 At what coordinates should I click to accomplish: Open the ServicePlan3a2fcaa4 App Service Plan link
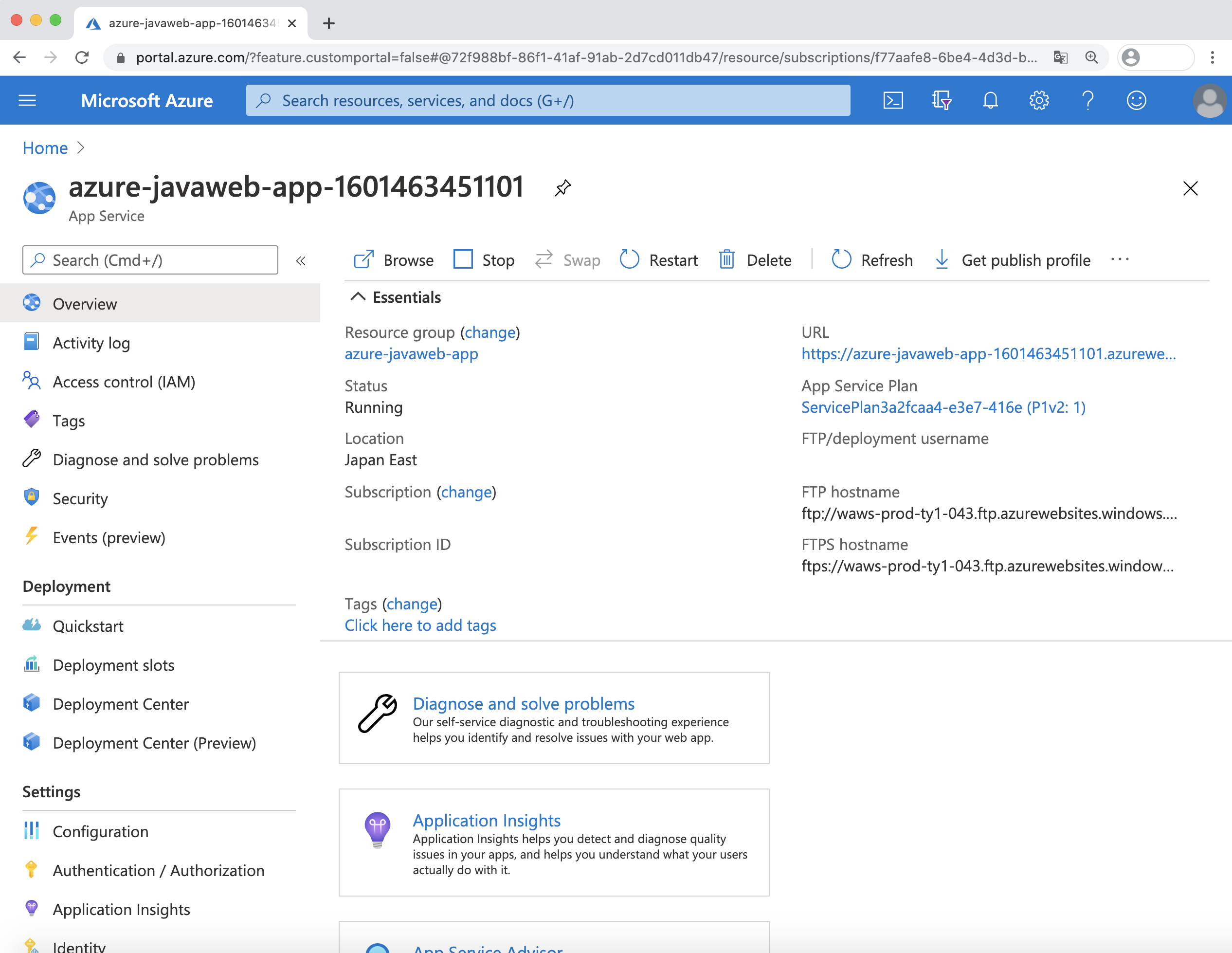943,407
